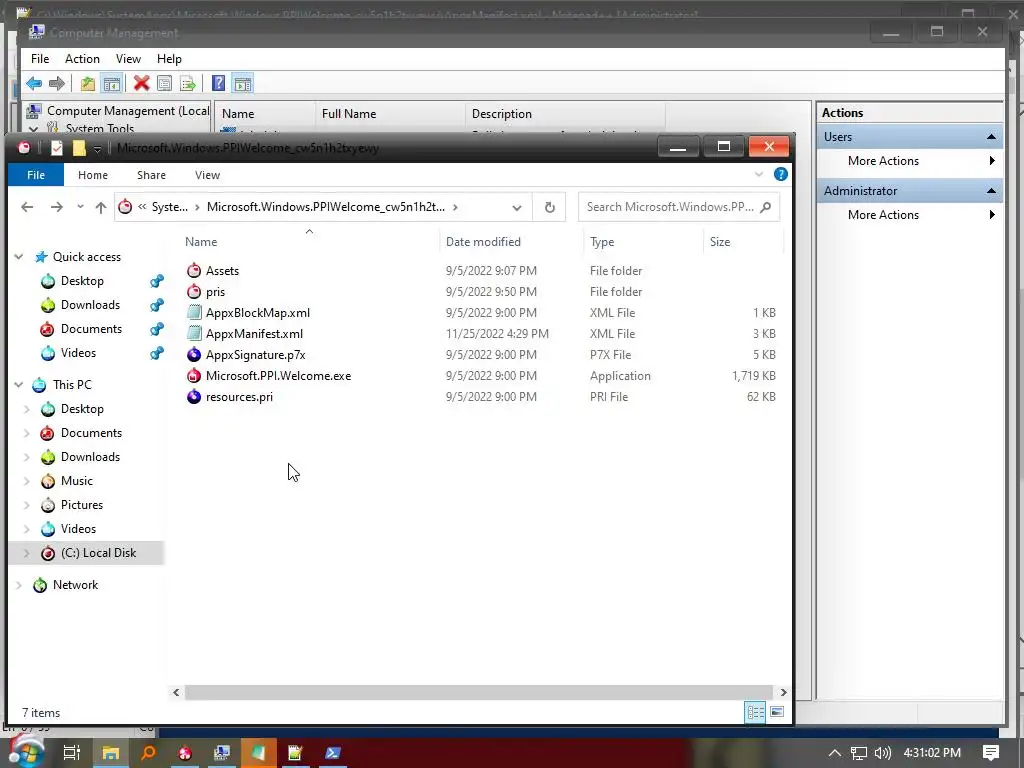Image resolution: width=1024 pixels, height=768 pixels.
Task: Select the pris folder
Action: tap(215, 292)
